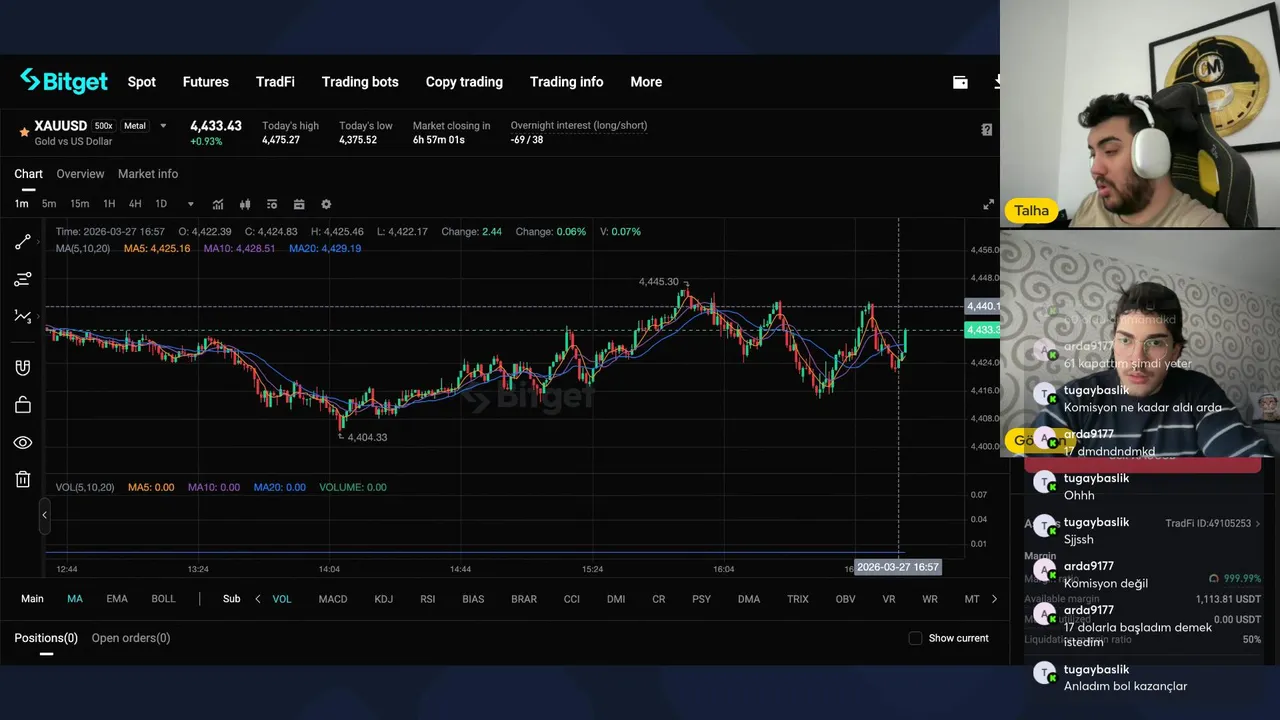This screenshot has height=720, width=1280.
Task: Click the 4,440.1 crosshair price label
Action: tap(982, 306)
